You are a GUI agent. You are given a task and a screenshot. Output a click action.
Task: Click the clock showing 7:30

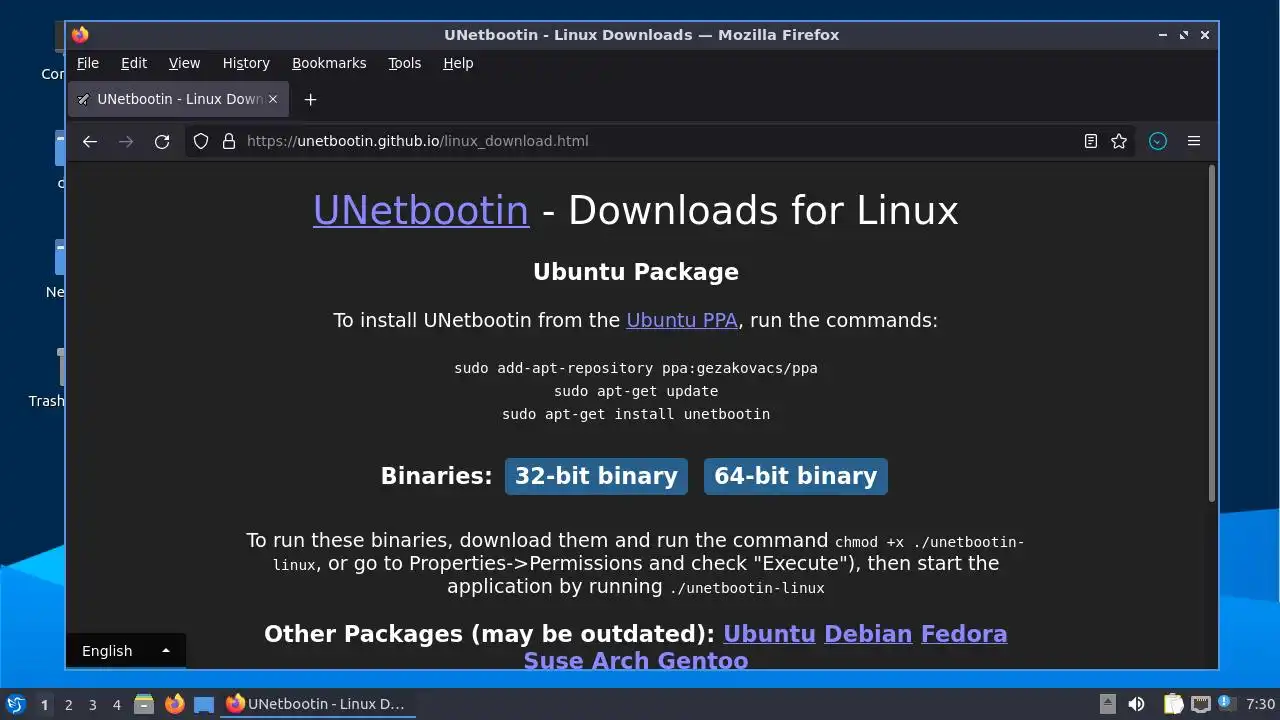tap(1261, 704)
